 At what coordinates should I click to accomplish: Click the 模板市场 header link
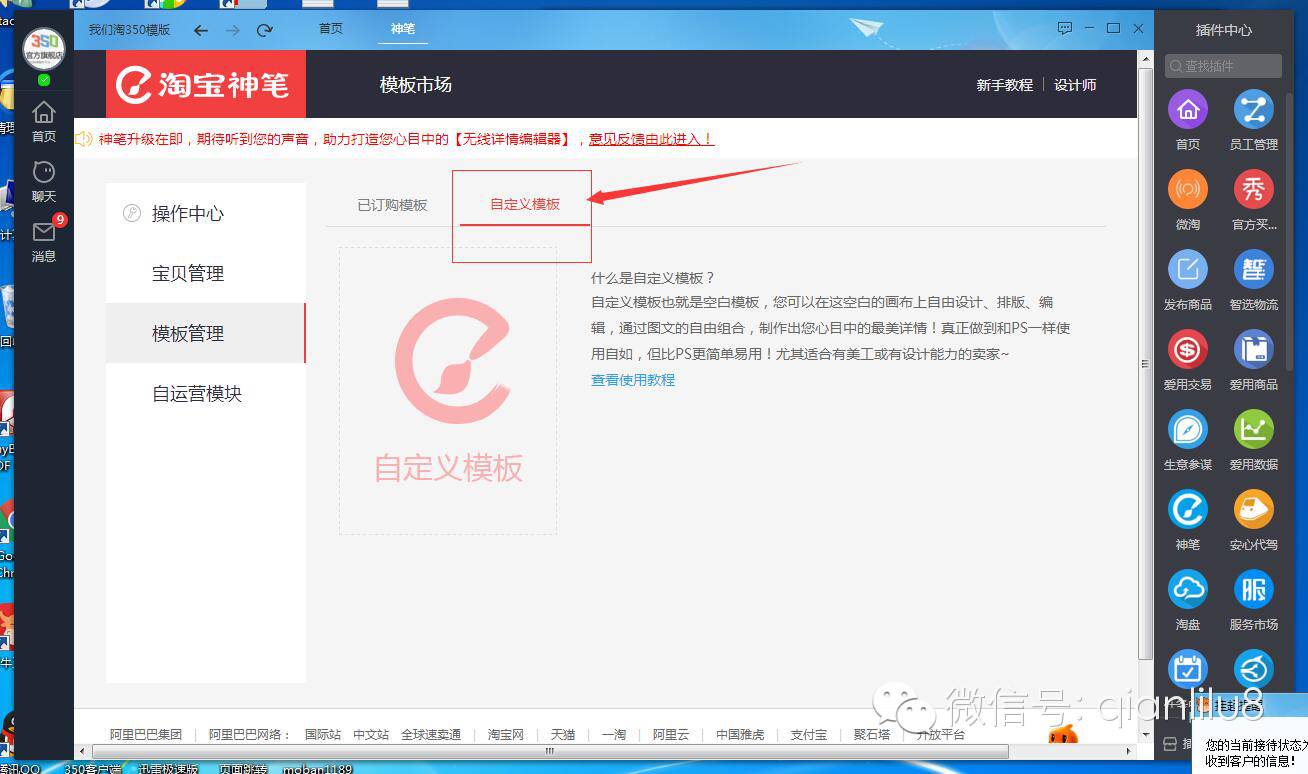coord(416,85)
